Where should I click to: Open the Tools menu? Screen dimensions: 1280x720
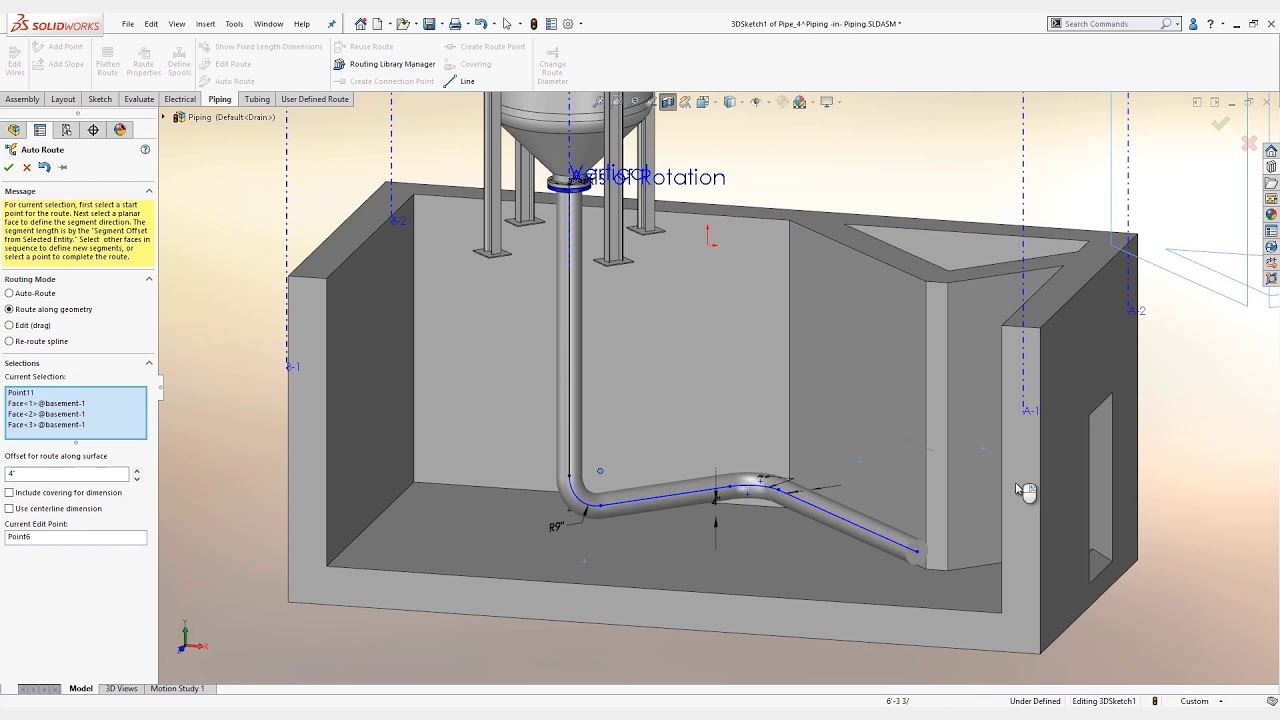coord(234,24)
